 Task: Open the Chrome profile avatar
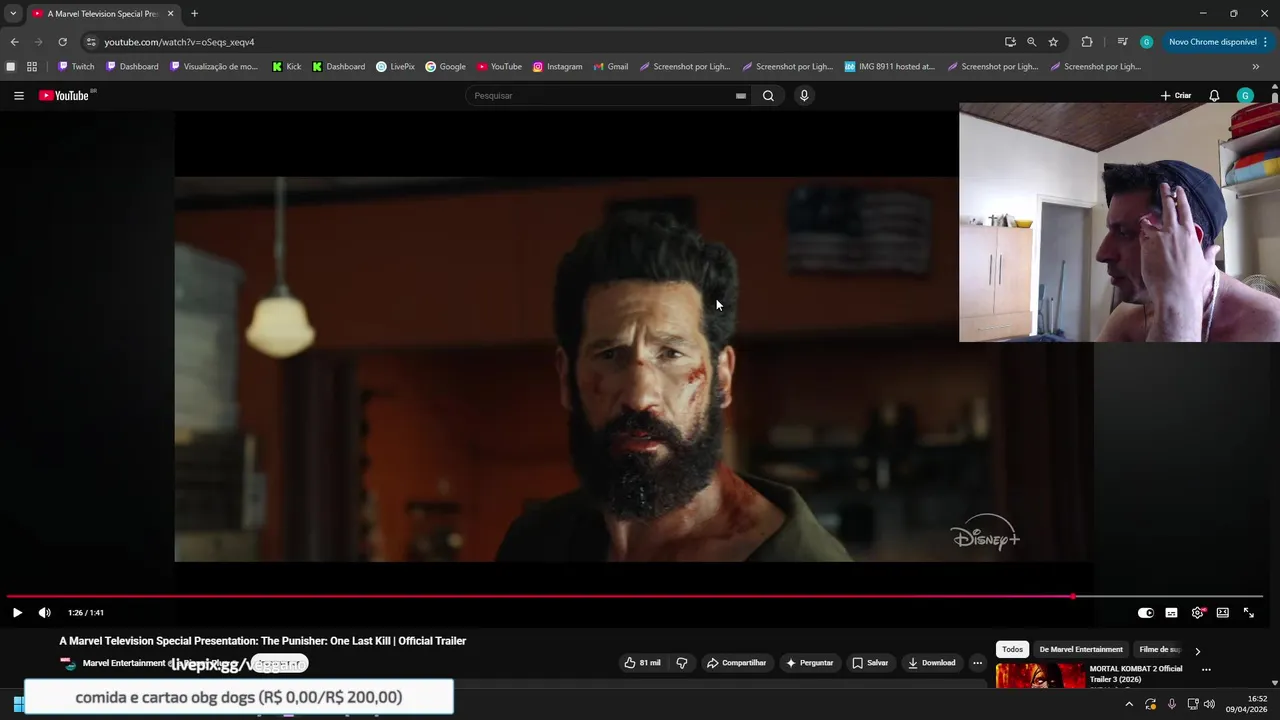1146,42
